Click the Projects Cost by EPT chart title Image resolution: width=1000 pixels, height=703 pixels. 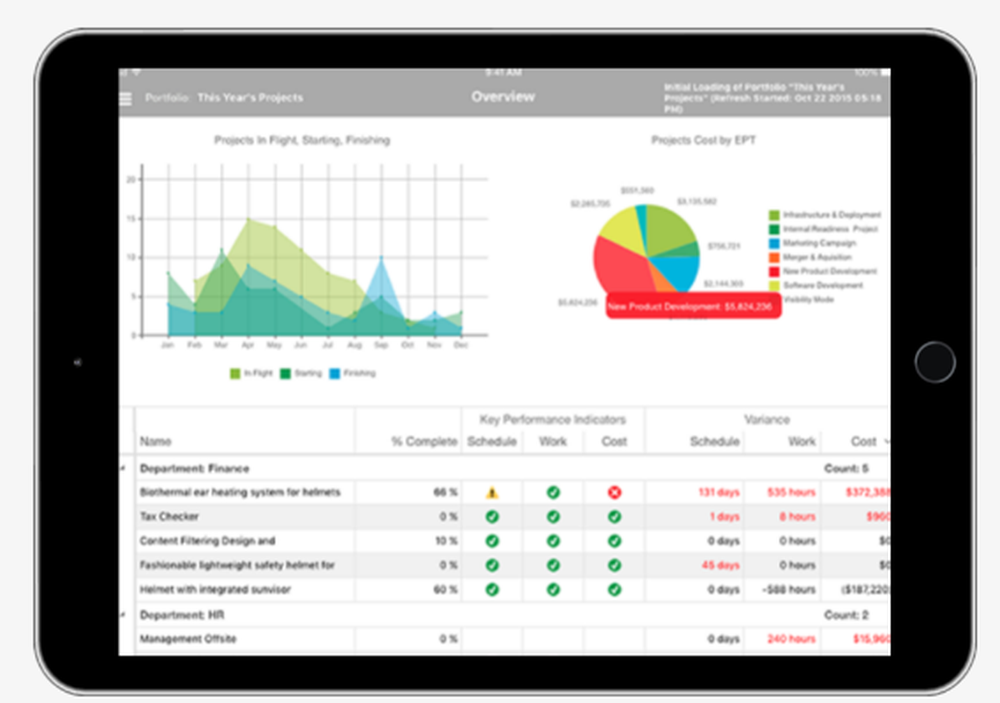703,140
